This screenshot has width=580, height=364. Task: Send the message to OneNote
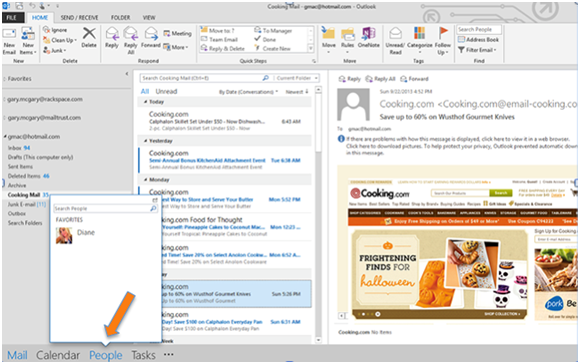click(368, 37)
